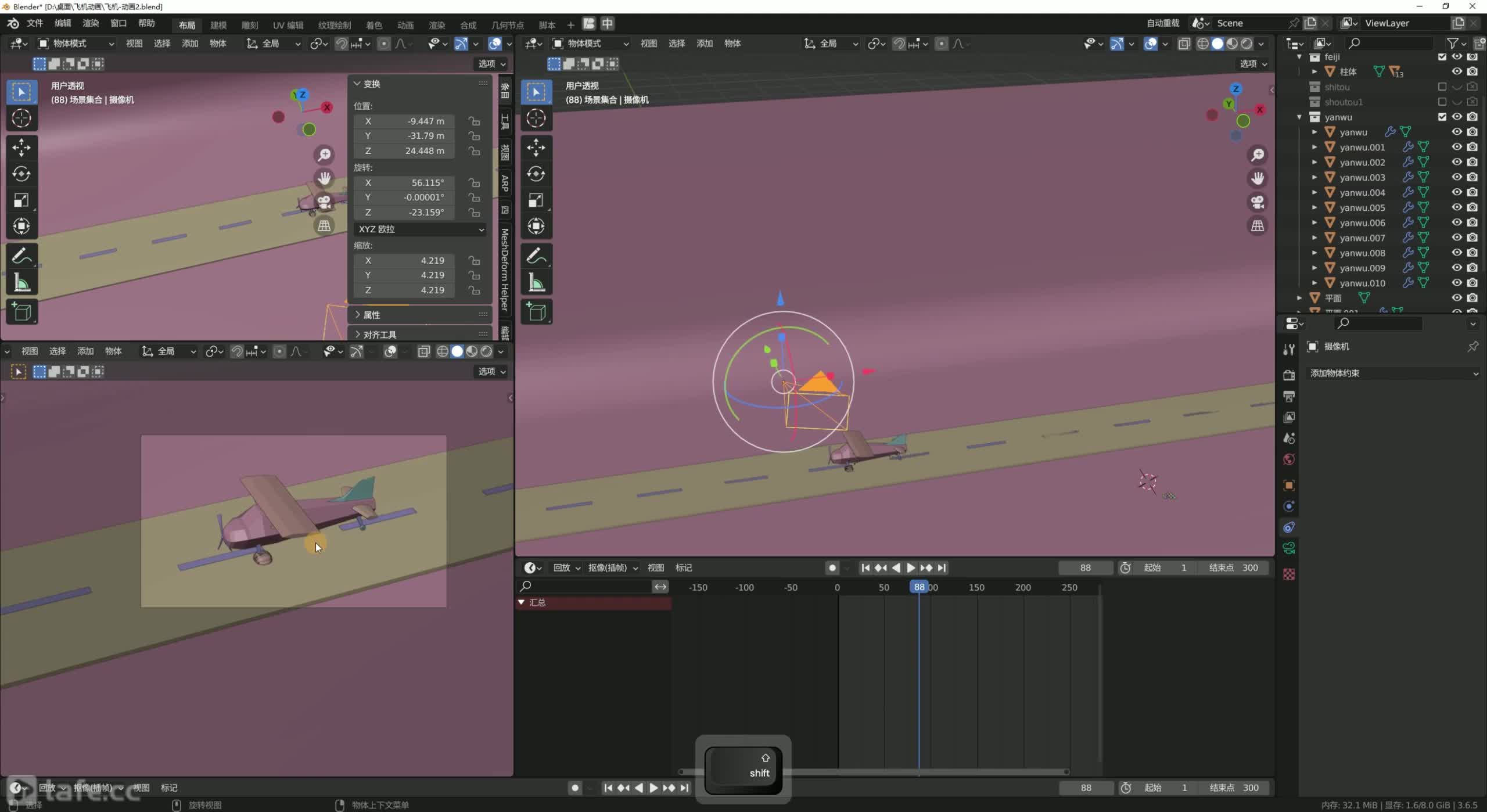Select the Transform tool in right viewport
Screen dimensions: 1487x812
(536, 227)
